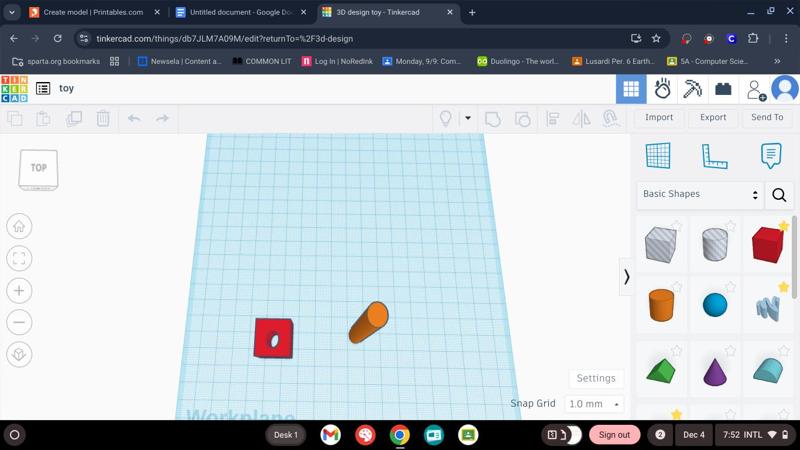Open the Snap Grid 1.0 mm dropdown
Screen dimensions: 800x450
[594, 404]
